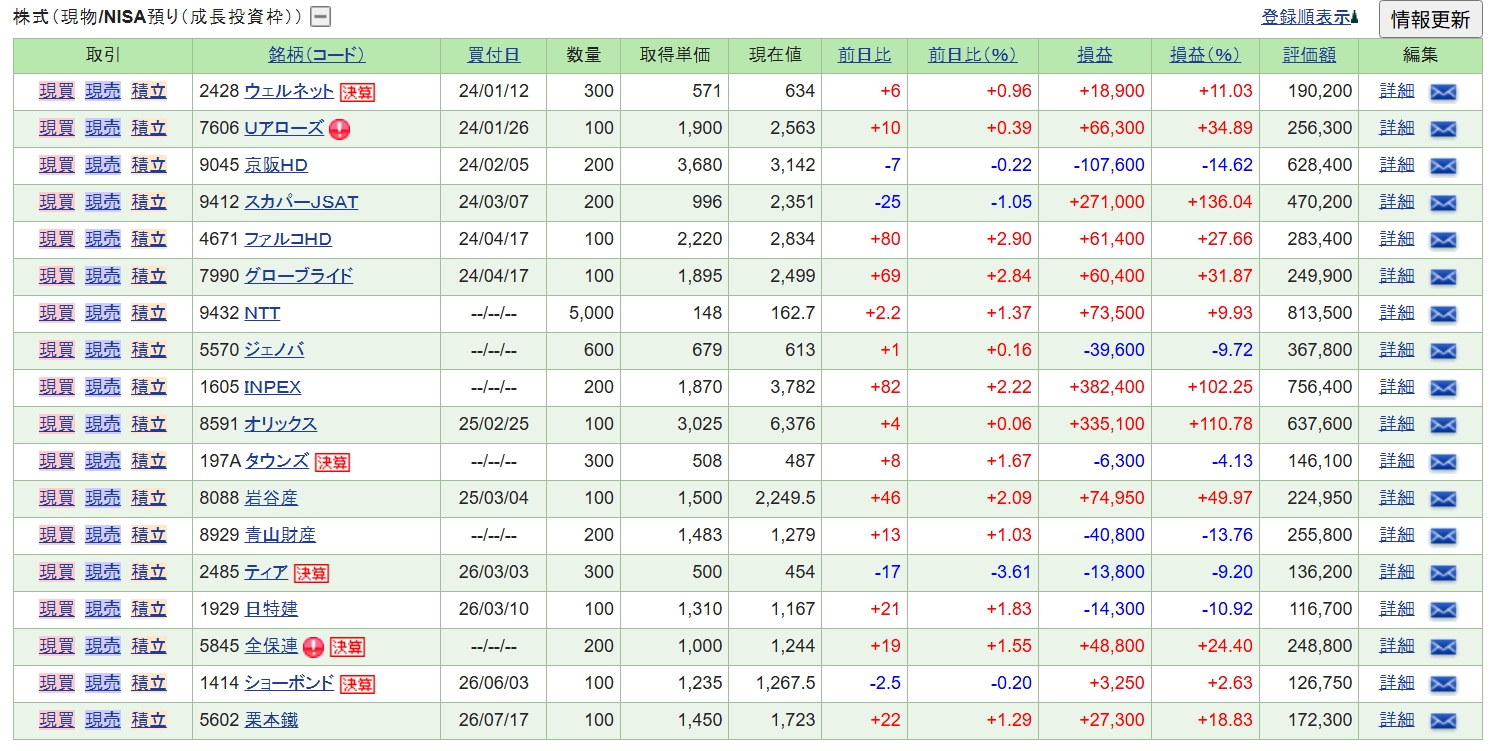Sort by 前日比 column header
This screenshot has width=1500, height=751.
pos(864,55)
